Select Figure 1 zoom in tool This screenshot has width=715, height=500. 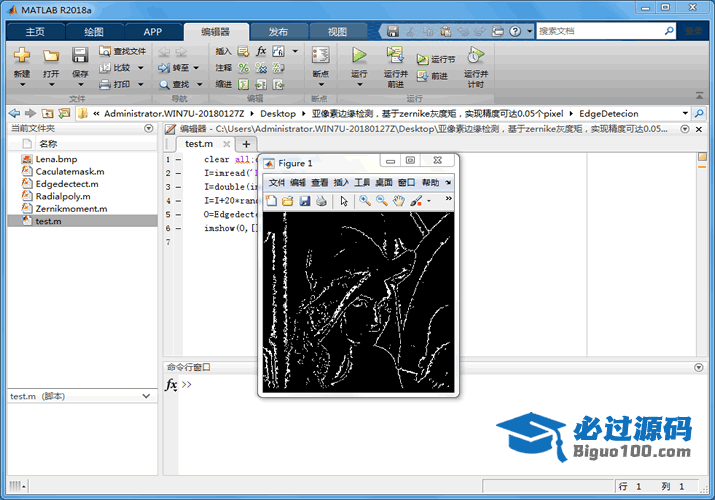pyautogui.click(x=365, y=201)
